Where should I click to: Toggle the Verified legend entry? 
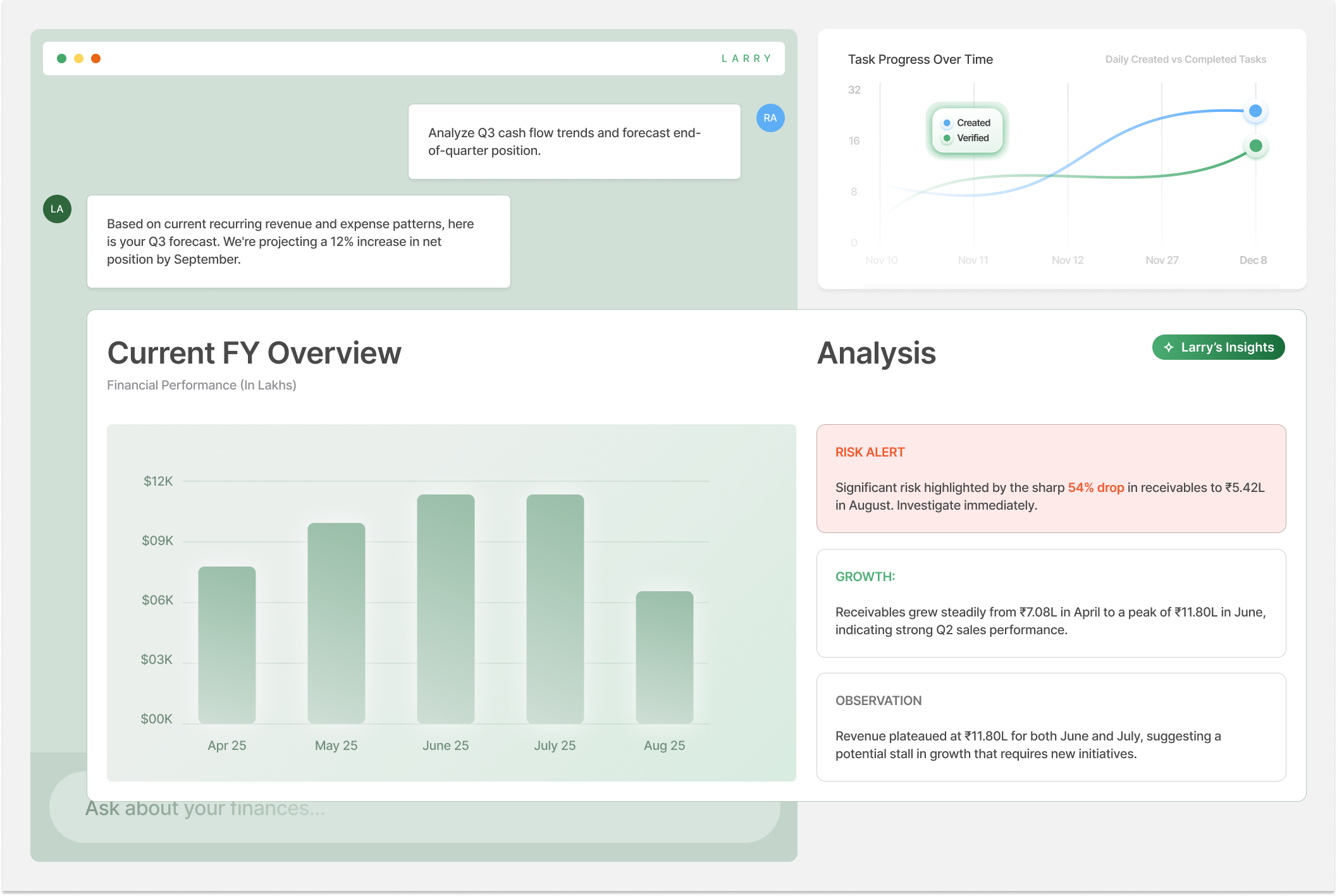(x=966, y=138)
